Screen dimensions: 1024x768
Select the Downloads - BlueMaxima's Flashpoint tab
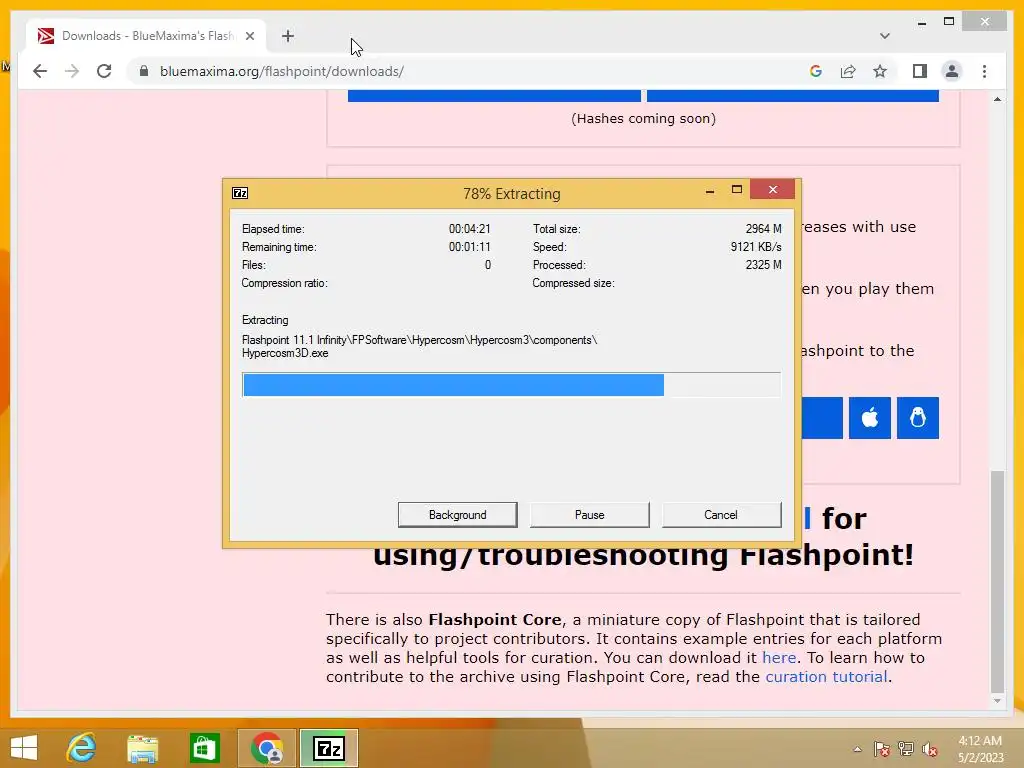point(146,36)
